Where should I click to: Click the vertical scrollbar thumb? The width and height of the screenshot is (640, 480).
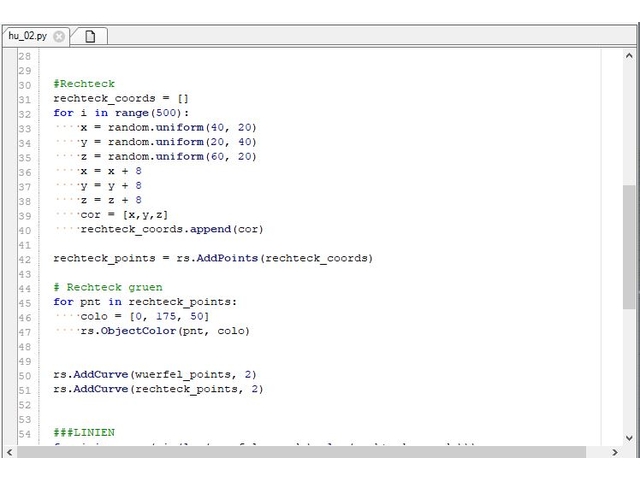coord(629,247)
